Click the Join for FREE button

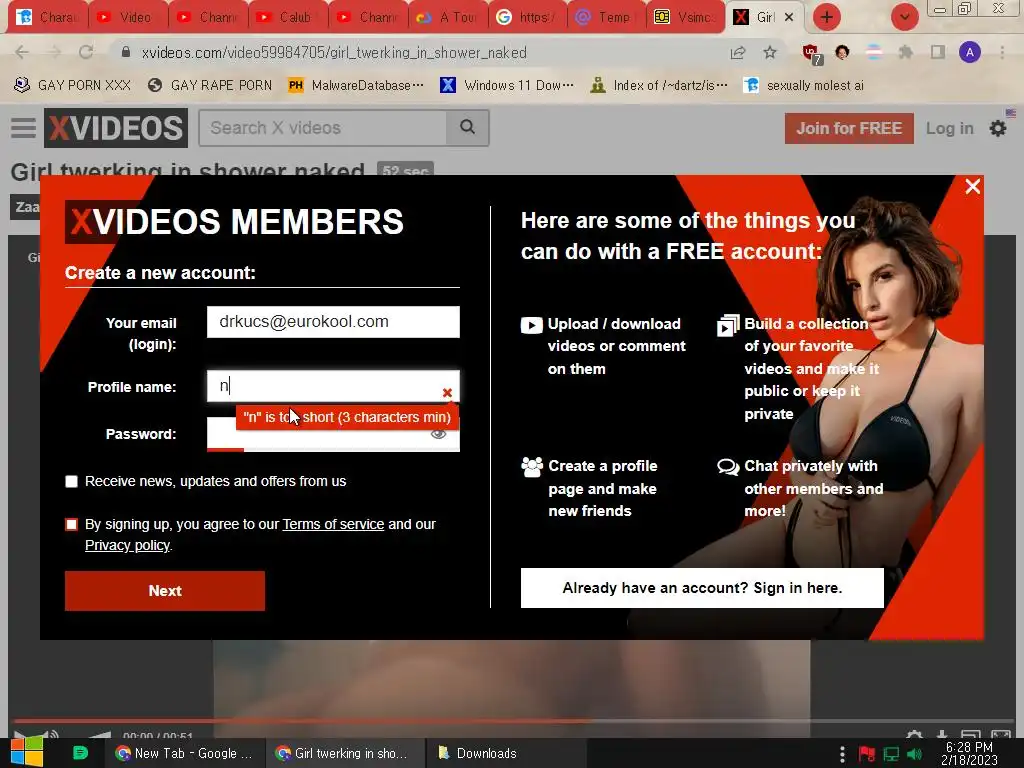tap(849, 128)
